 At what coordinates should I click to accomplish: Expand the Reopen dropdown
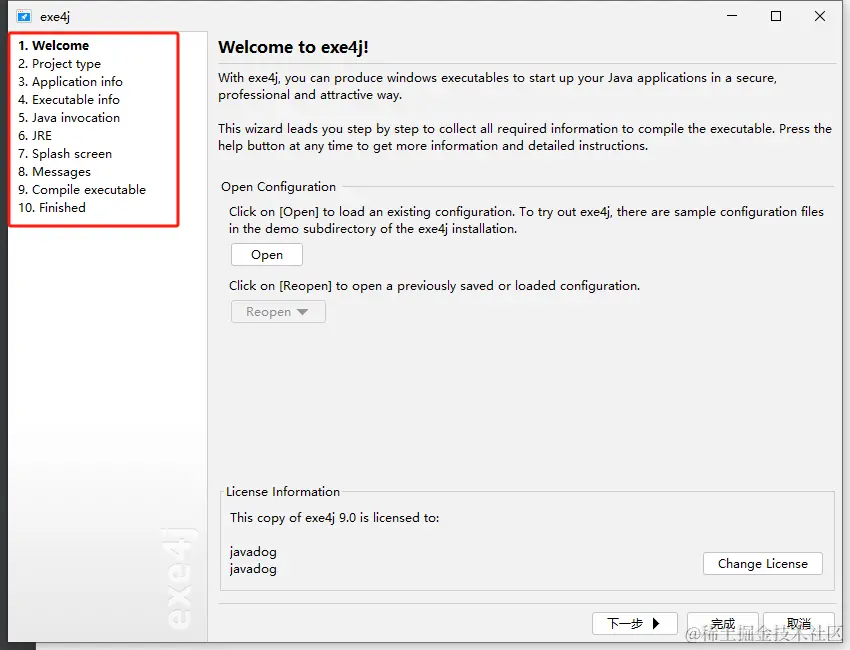tap(278, 312)
